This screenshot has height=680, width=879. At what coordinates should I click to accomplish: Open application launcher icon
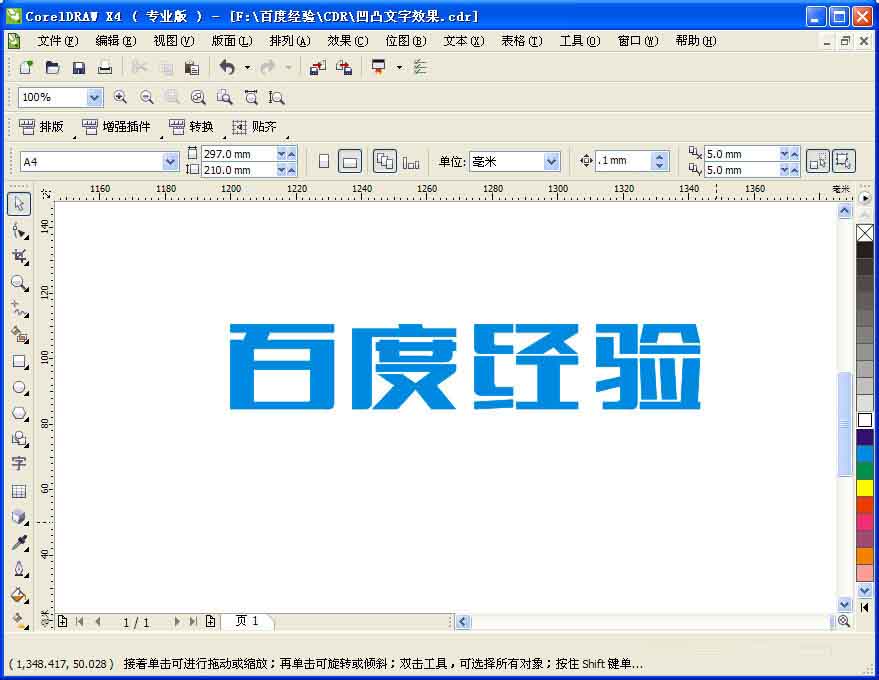379,68
